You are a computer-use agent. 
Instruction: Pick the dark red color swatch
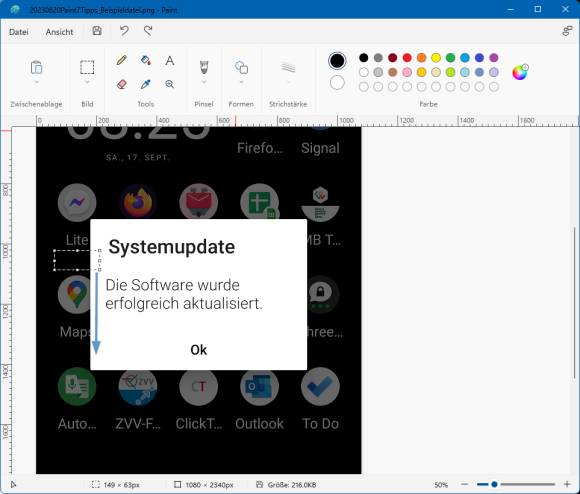[392, 58]
